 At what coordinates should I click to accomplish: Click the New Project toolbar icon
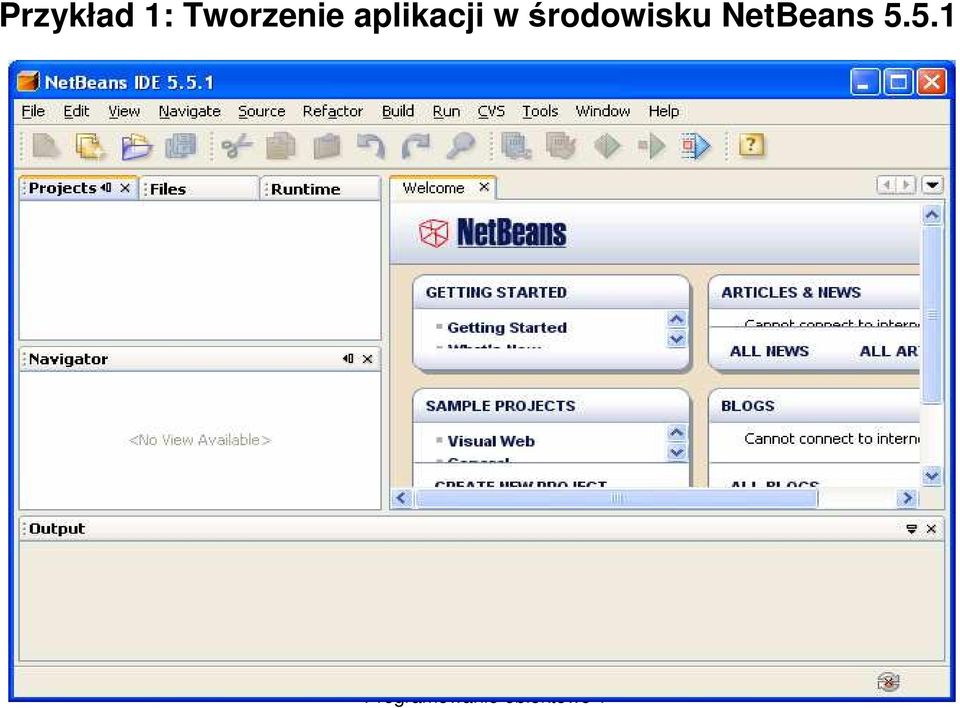click(x=91, y=147)
